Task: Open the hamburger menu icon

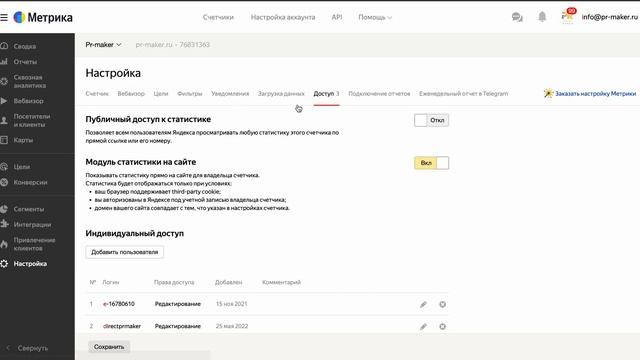Action: (x=4, y=18)
